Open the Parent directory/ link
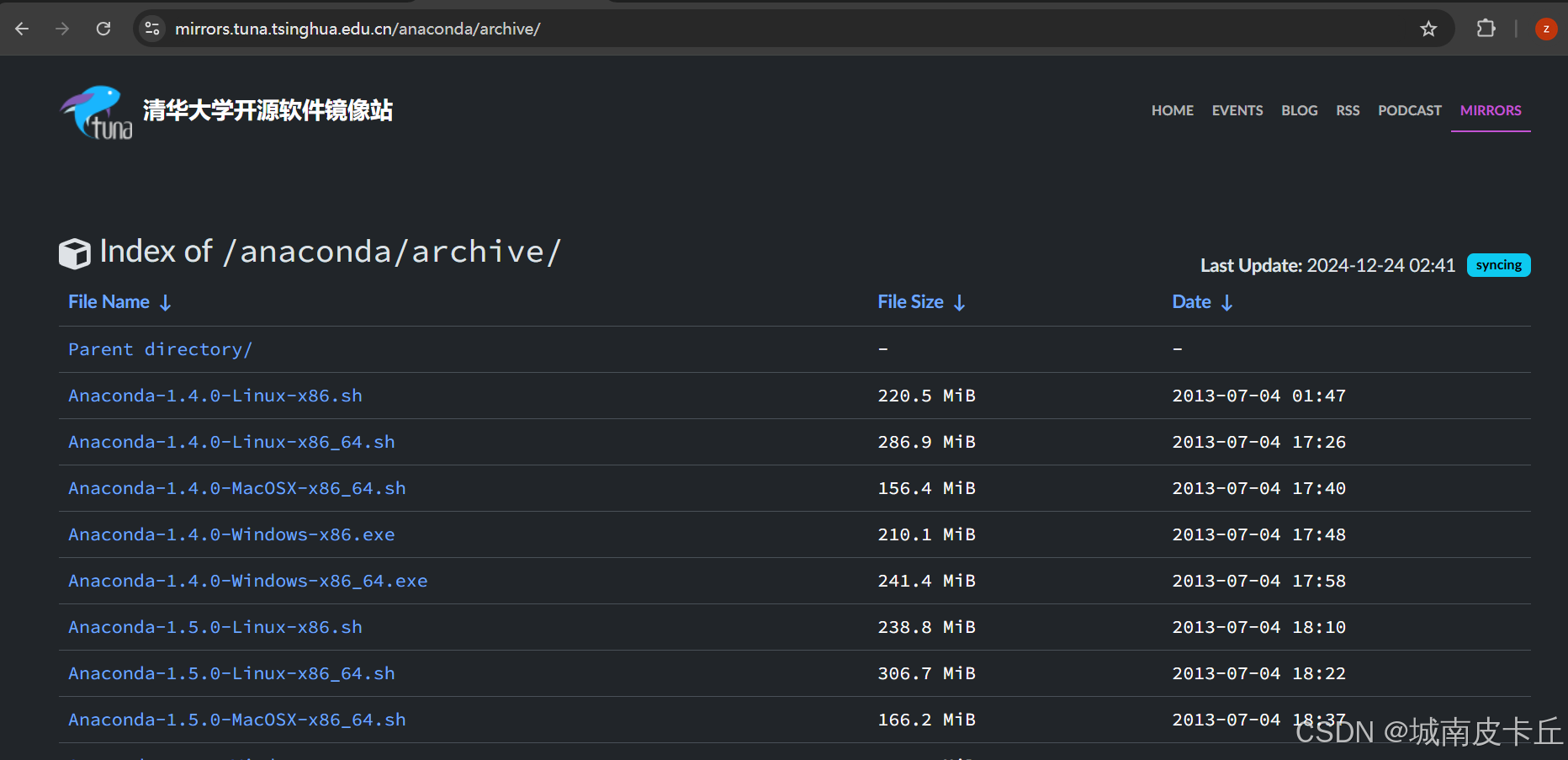Viewport: 1568px width, 760px height. 160,349
